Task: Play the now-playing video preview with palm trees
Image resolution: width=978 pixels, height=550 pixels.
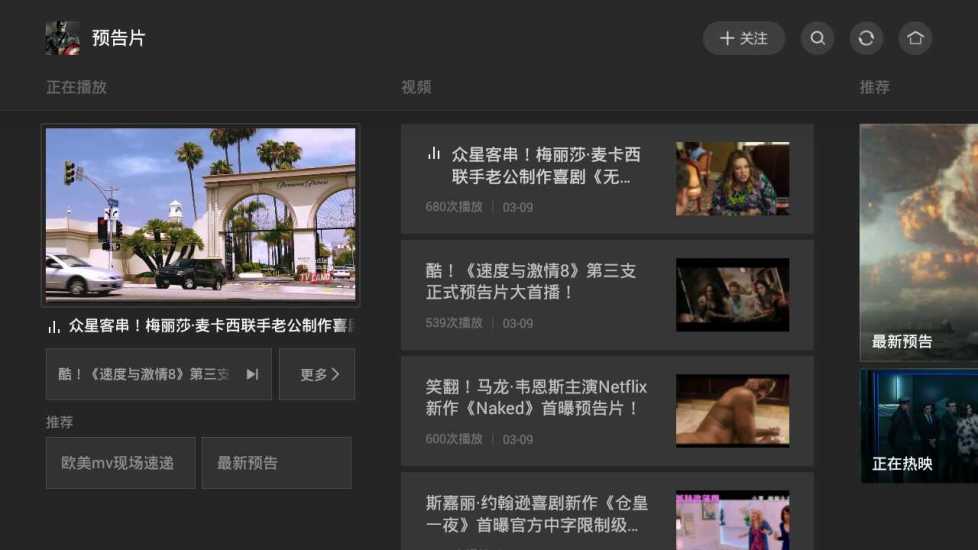Action: coord(200,214)
